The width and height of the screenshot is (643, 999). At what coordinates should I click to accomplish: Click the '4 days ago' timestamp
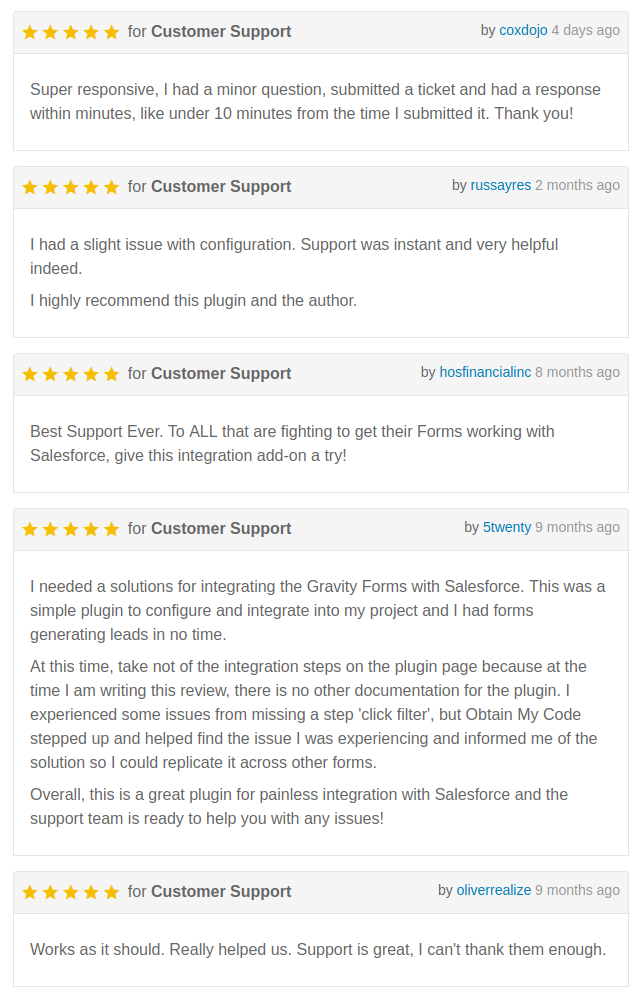(x=585, y=30)
